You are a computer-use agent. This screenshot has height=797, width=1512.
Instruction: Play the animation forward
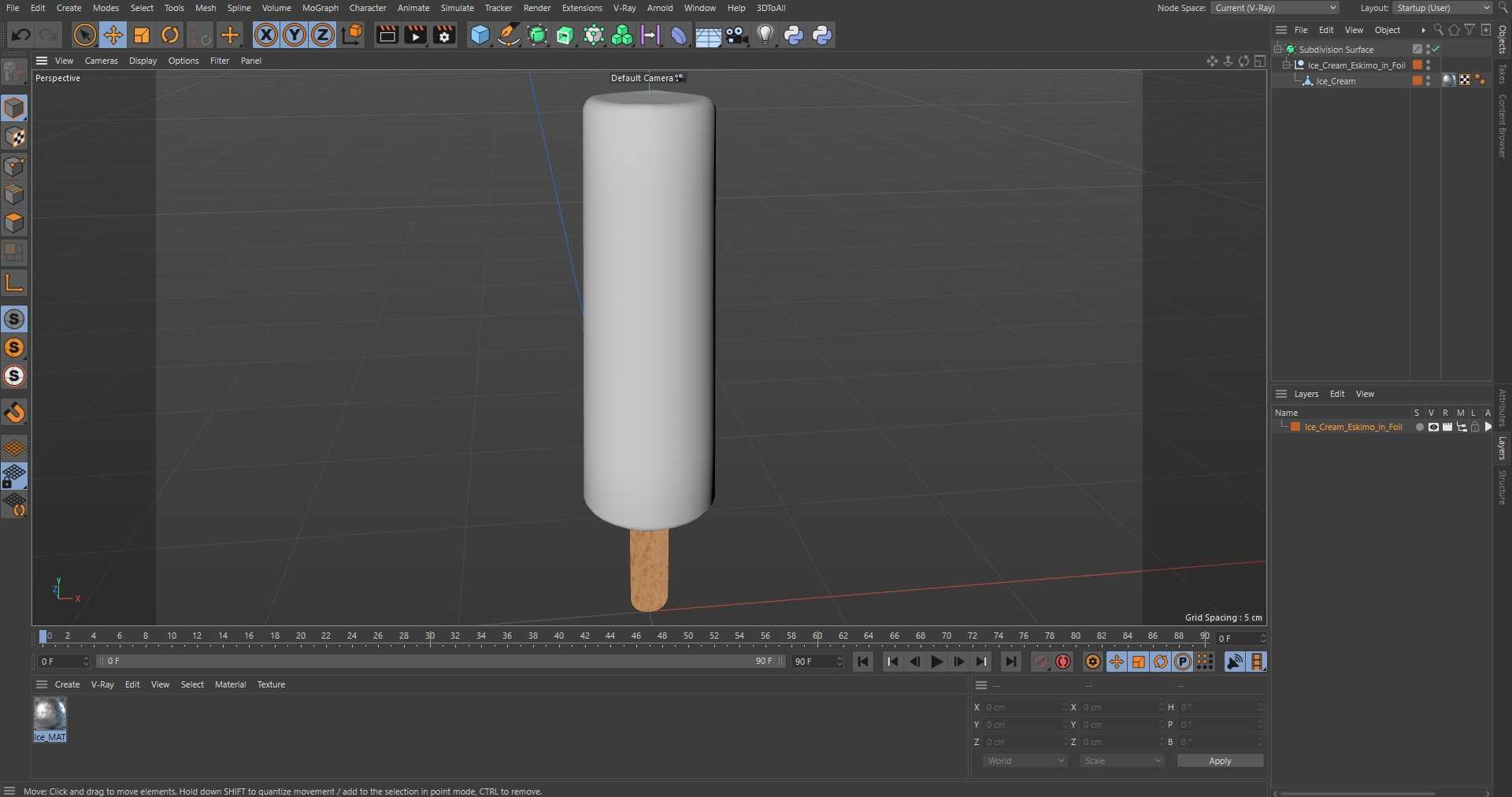[x=936, y=662]
